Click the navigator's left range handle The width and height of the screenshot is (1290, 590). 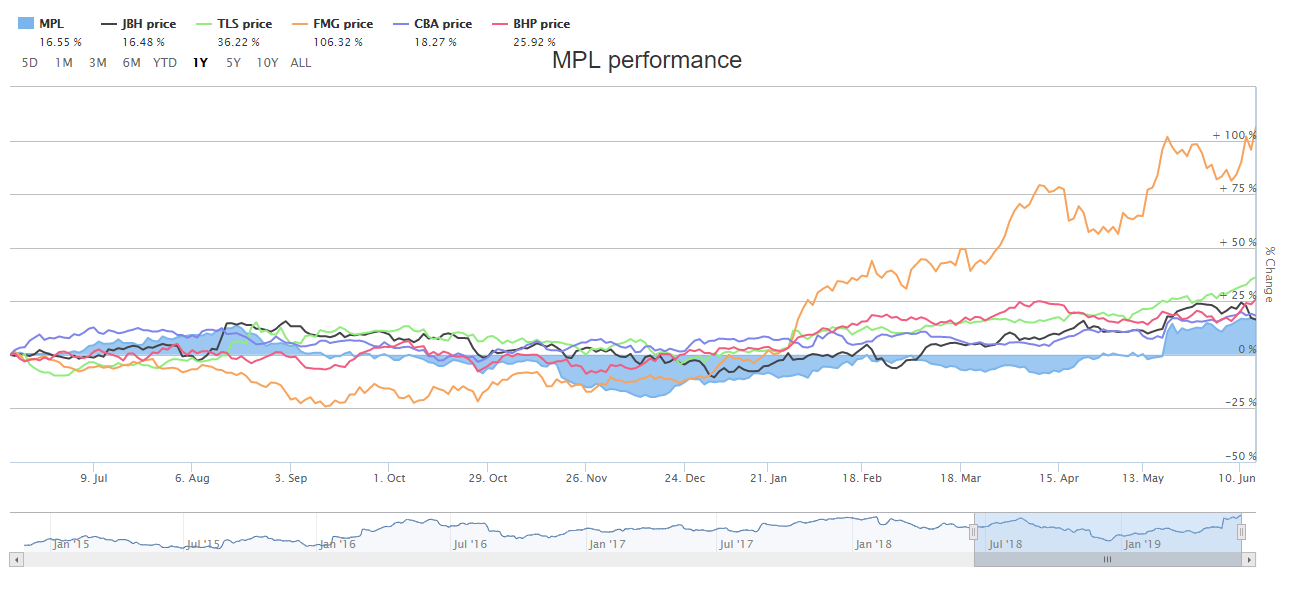coord(973,533)
